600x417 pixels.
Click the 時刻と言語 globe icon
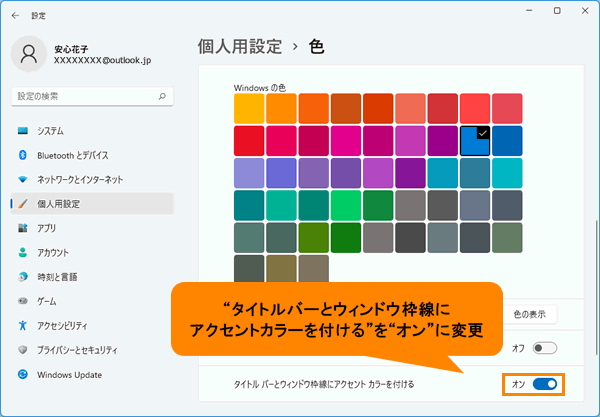[x=22, y=276]
